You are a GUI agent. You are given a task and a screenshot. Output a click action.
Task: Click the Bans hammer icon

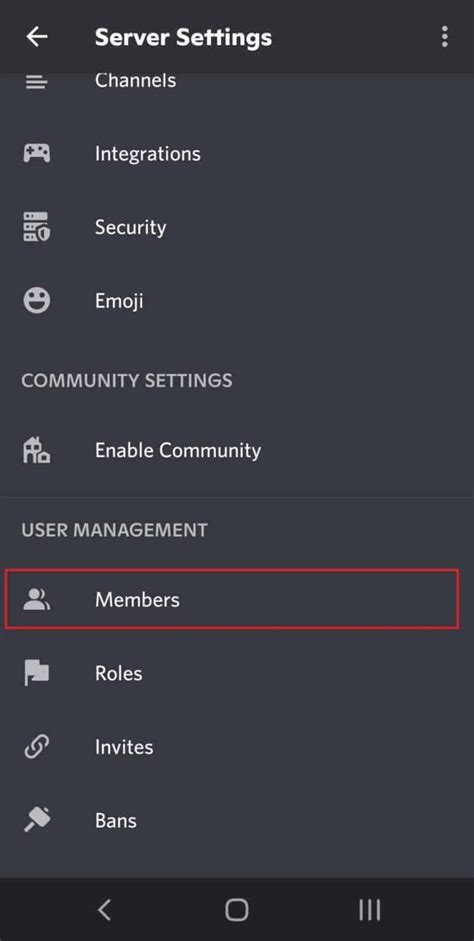(x=37, y=820)
